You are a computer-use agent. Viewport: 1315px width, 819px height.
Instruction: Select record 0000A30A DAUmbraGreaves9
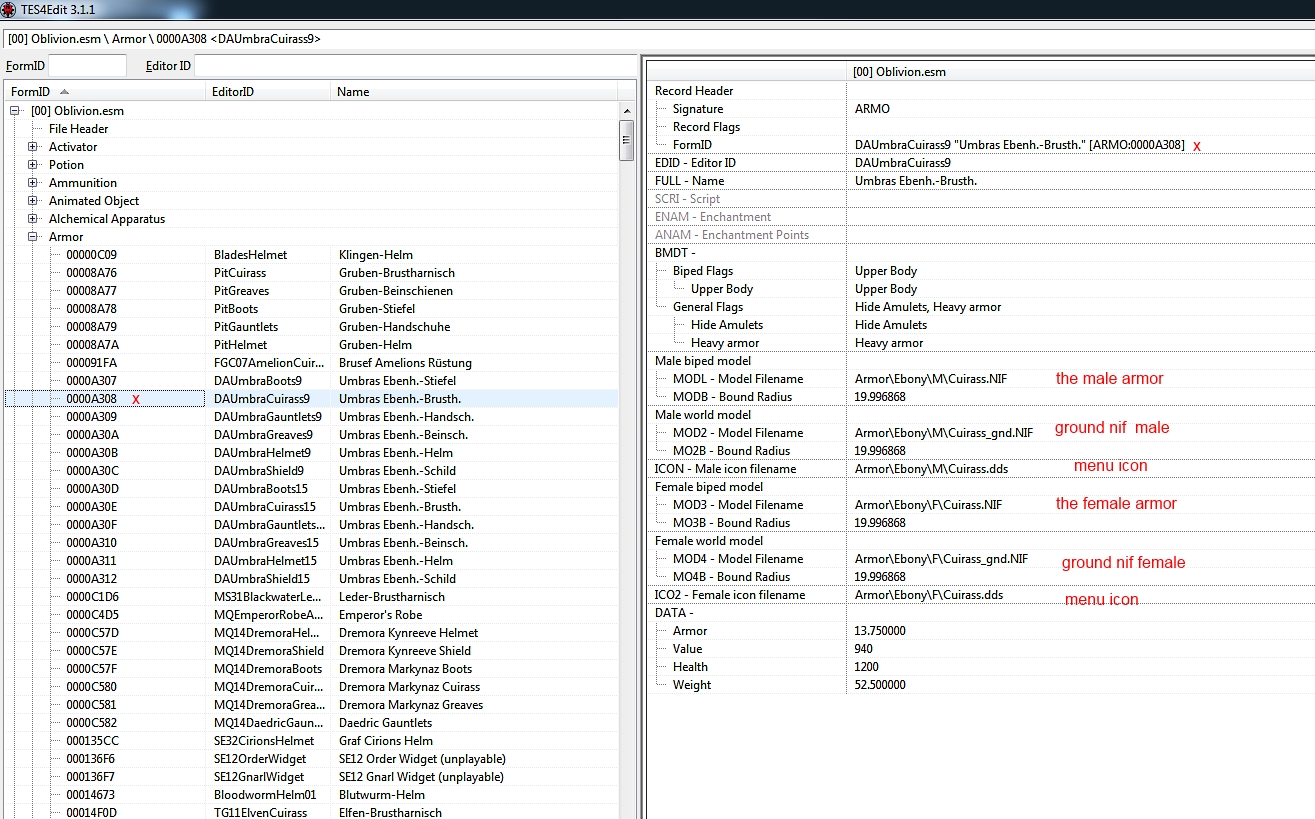point(311,435)
